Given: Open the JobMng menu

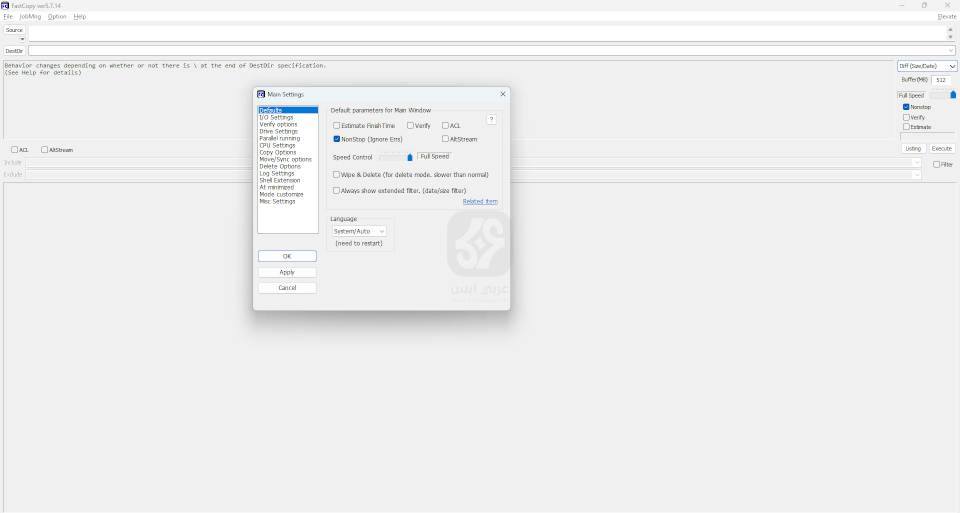Looking at the screenshot, I should pos(30,17).
